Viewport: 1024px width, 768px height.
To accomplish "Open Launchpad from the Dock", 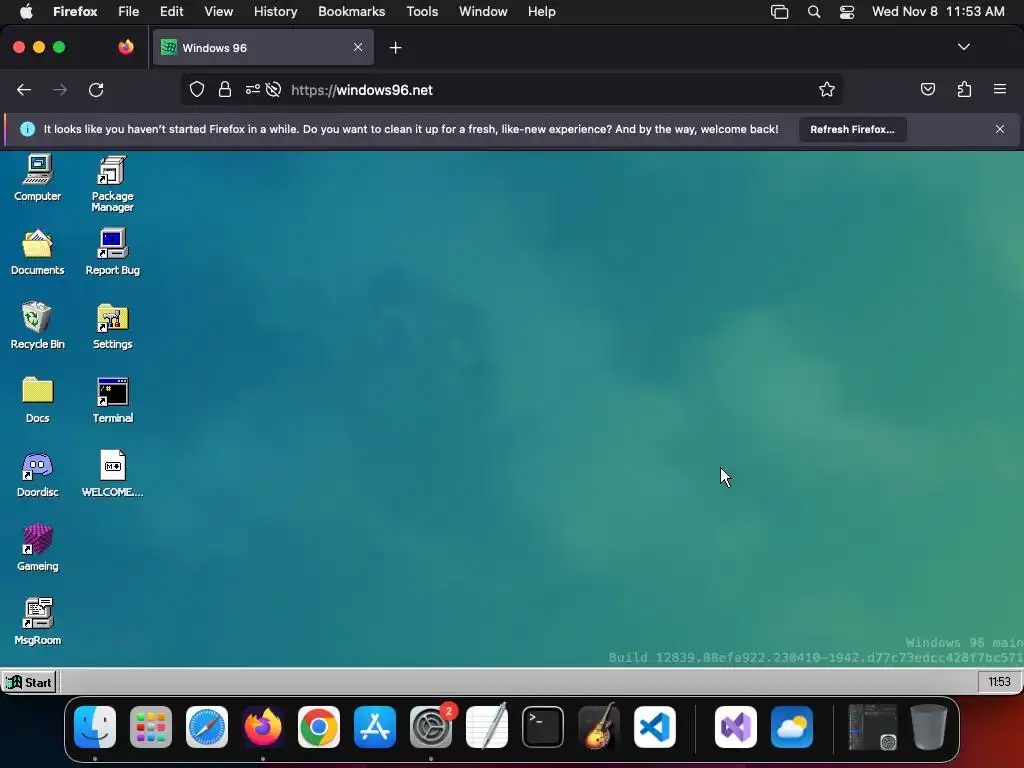I will click(x=151, y=727).
